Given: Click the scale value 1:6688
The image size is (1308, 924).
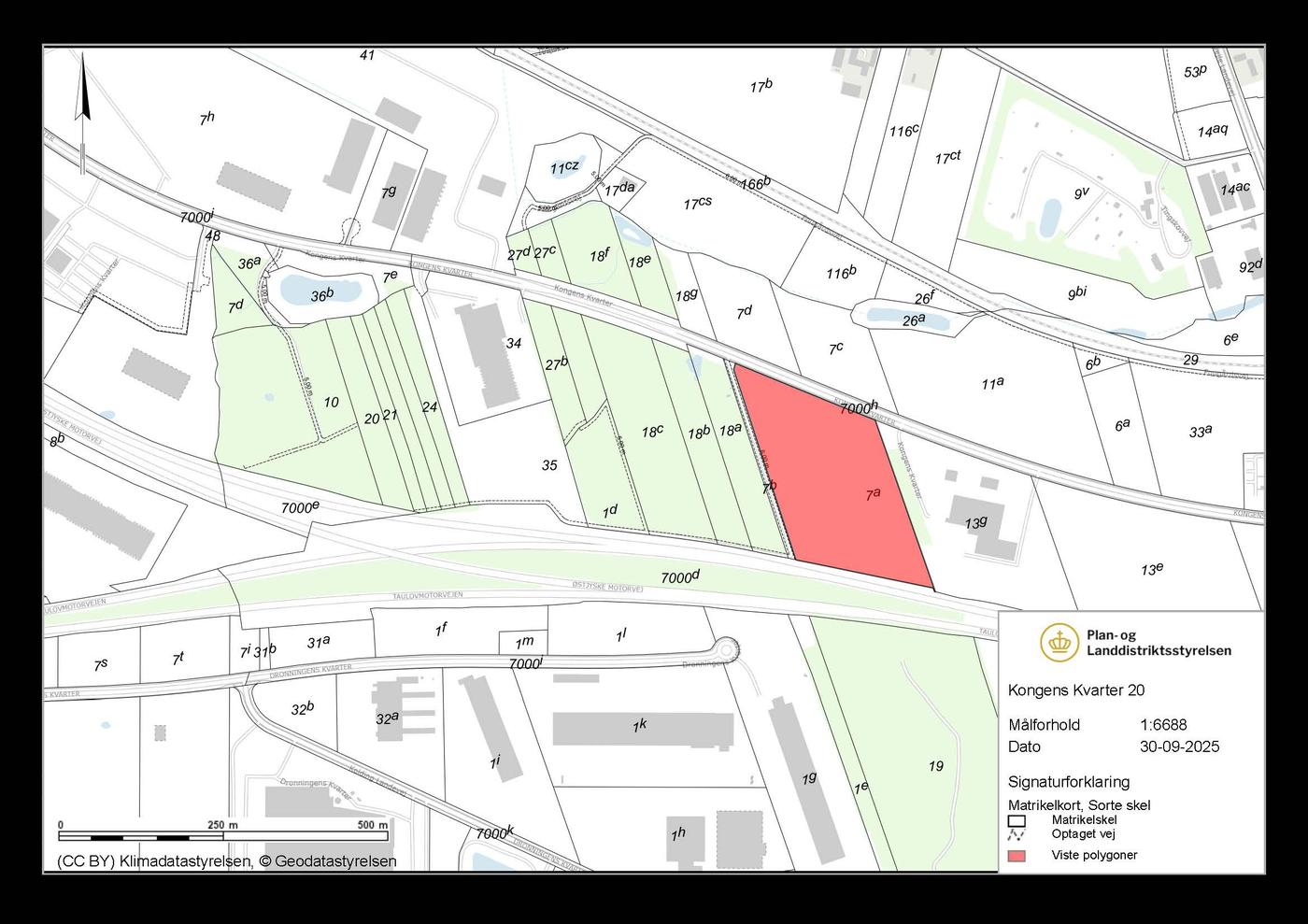Looking at the screenshot, I should tap(1163, 725).
